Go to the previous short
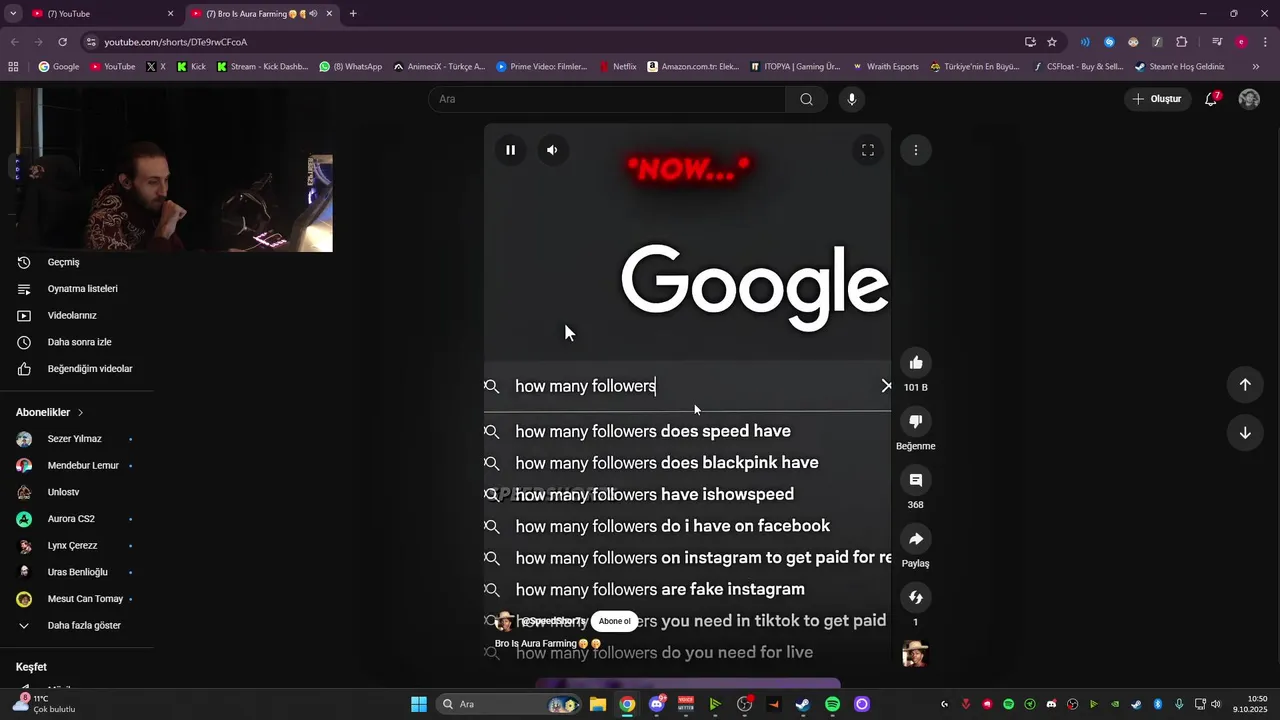This screenshot has height=720, width=1280. tap(1245, 385)
